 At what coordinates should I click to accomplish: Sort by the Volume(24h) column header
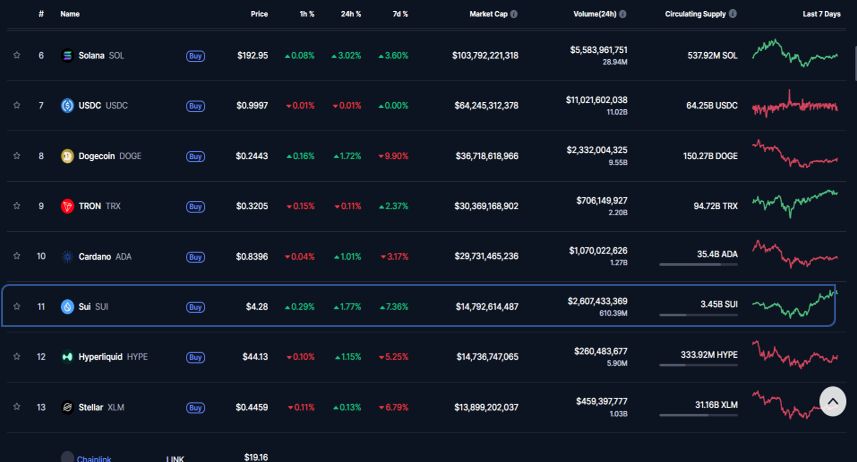pyautogui.click(x=595, y=14)
